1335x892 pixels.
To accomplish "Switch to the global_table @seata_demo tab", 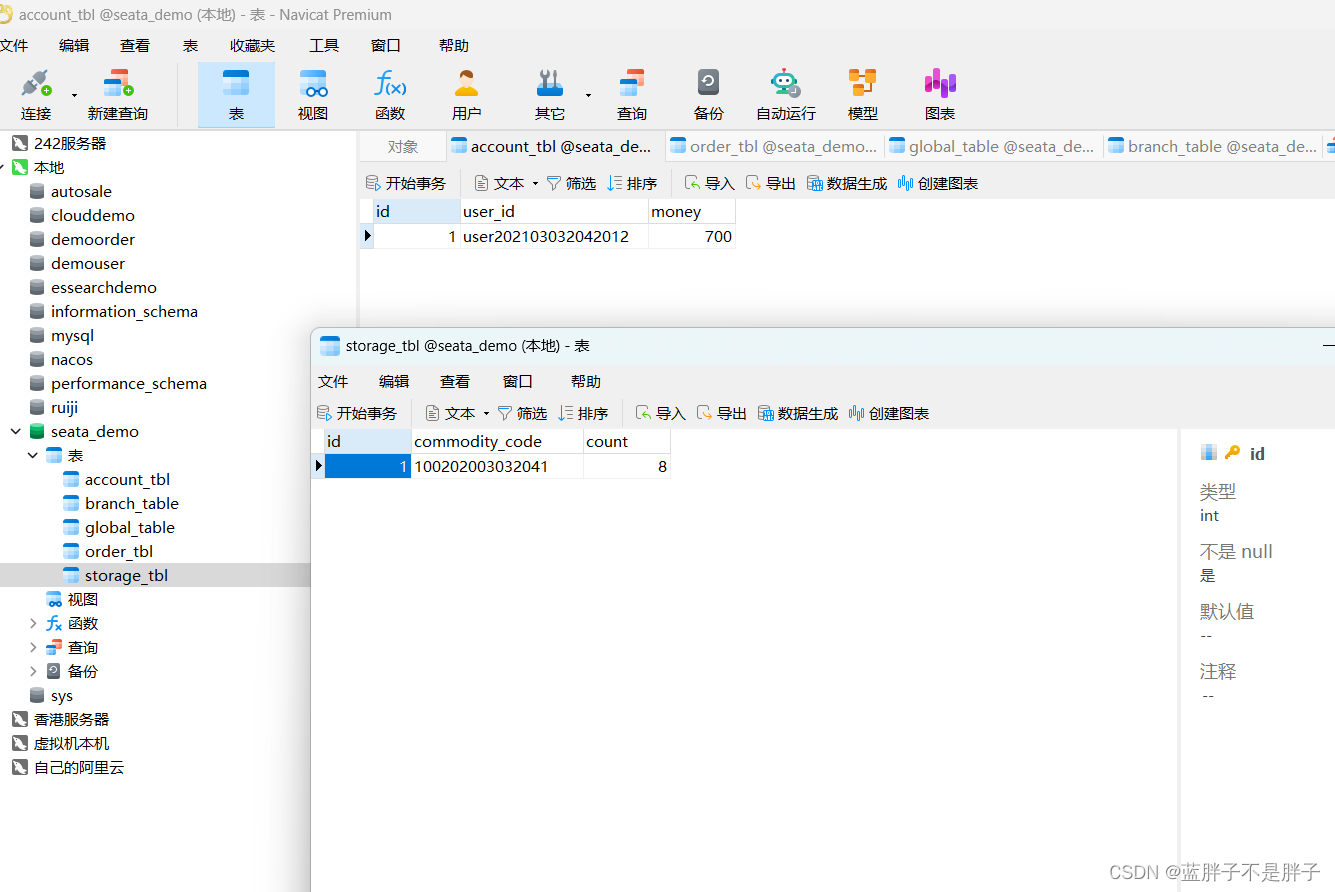I will (x=993, y=146).
